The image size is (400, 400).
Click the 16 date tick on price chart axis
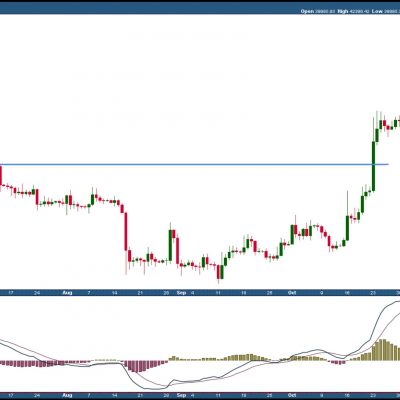pyautogui.click(x=347, y=293)
